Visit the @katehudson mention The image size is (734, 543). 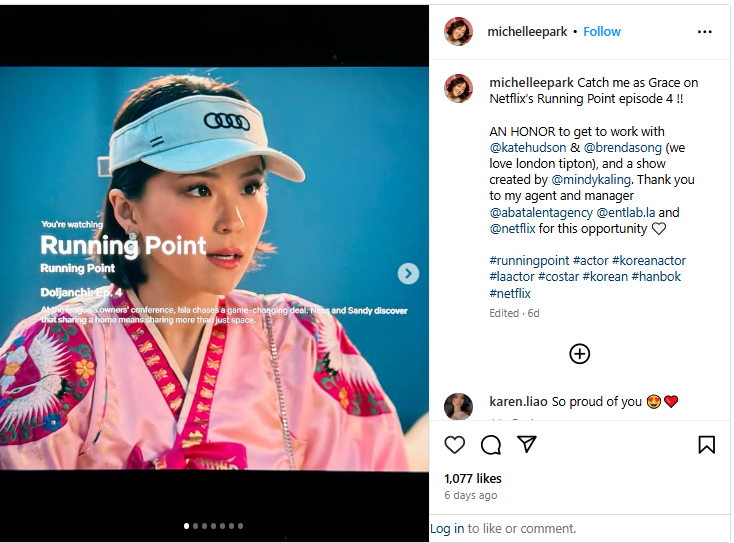click(x=528, y=147)
